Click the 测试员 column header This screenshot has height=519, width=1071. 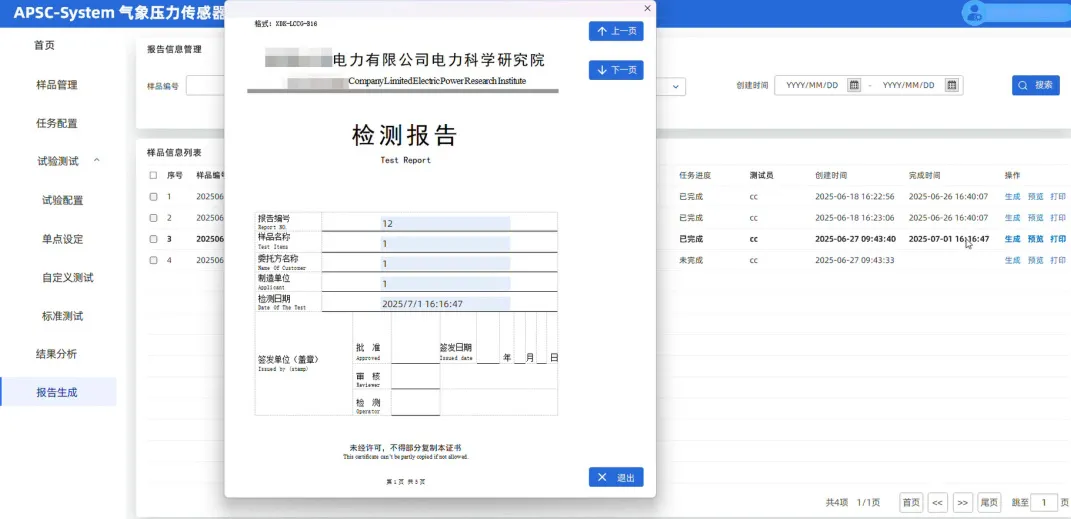click(761, 176)
